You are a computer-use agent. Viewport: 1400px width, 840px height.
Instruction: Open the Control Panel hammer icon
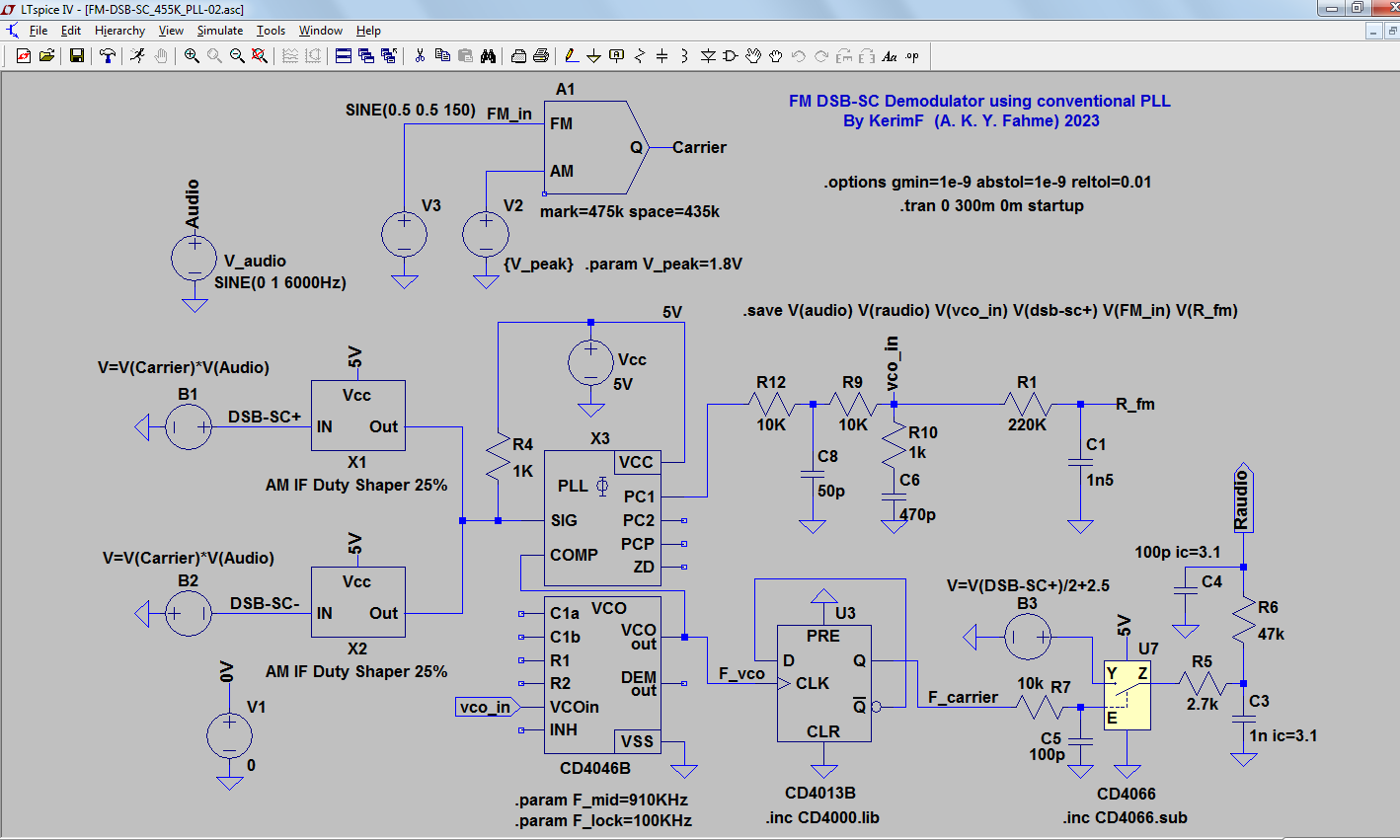tap(108, 56)
